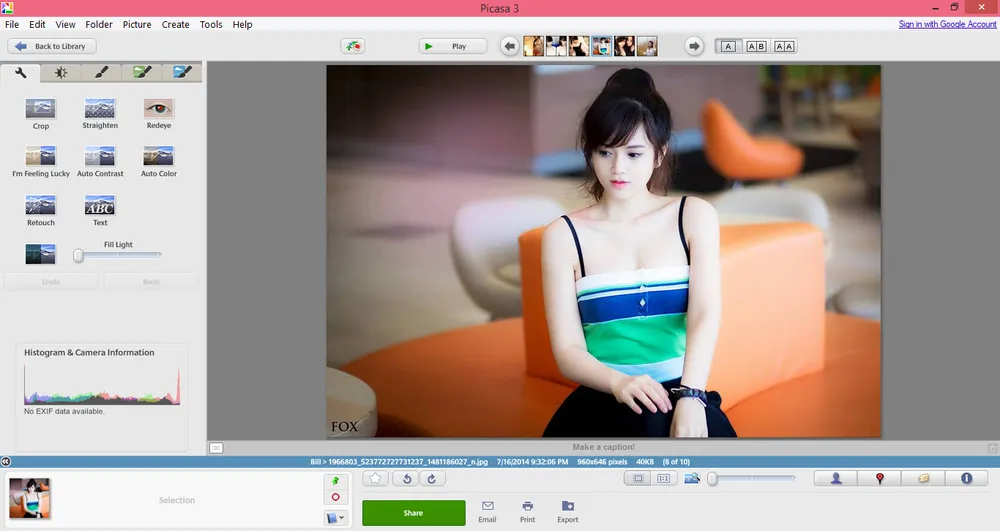Hold selected items with green pin

point(335,481)
